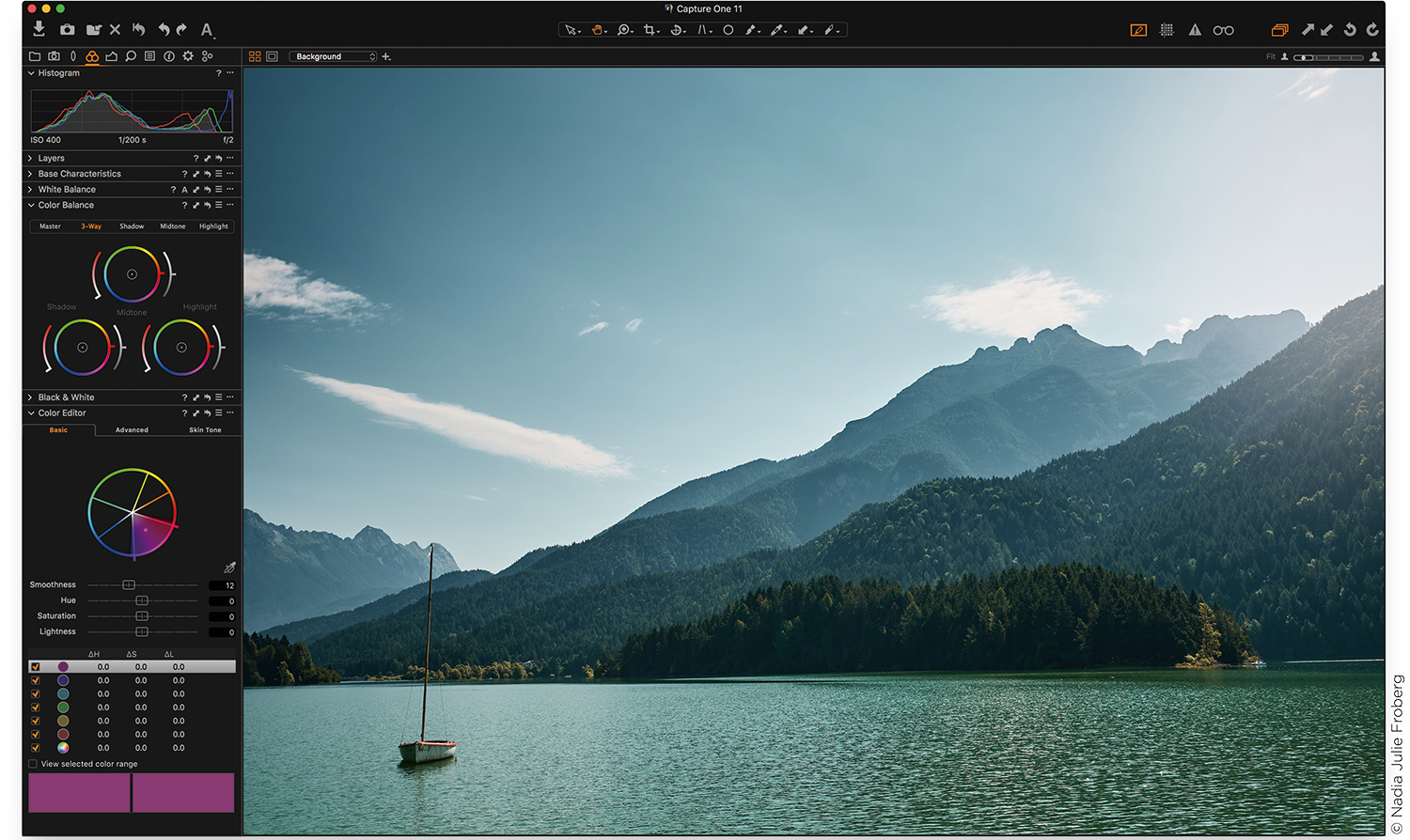Collapse the Color Balance panel
This screenshot has width=1410, height=840.
coord(31,205)
